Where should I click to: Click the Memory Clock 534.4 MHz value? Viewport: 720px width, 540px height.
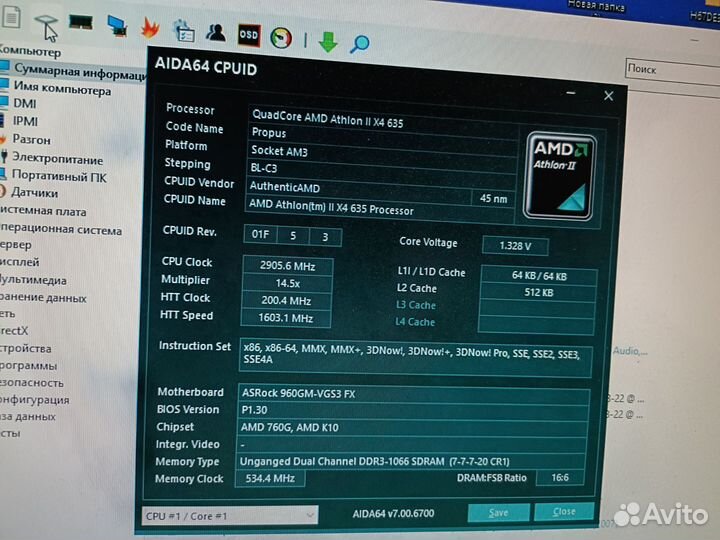(270, 478)
